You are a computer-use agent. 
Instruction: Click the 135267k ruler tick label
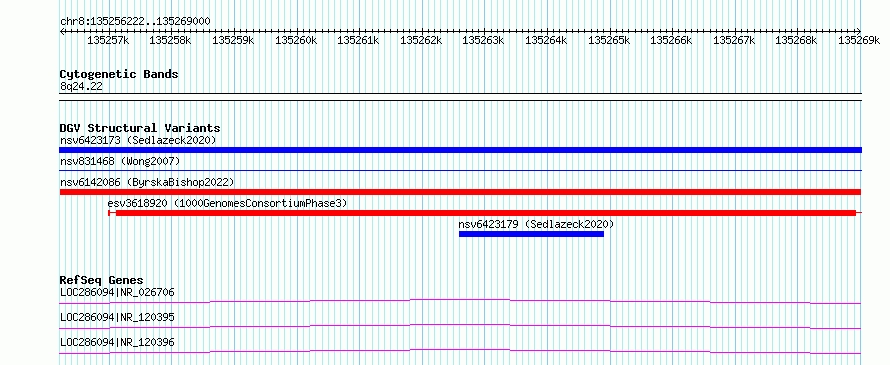[x=734, y=40]
